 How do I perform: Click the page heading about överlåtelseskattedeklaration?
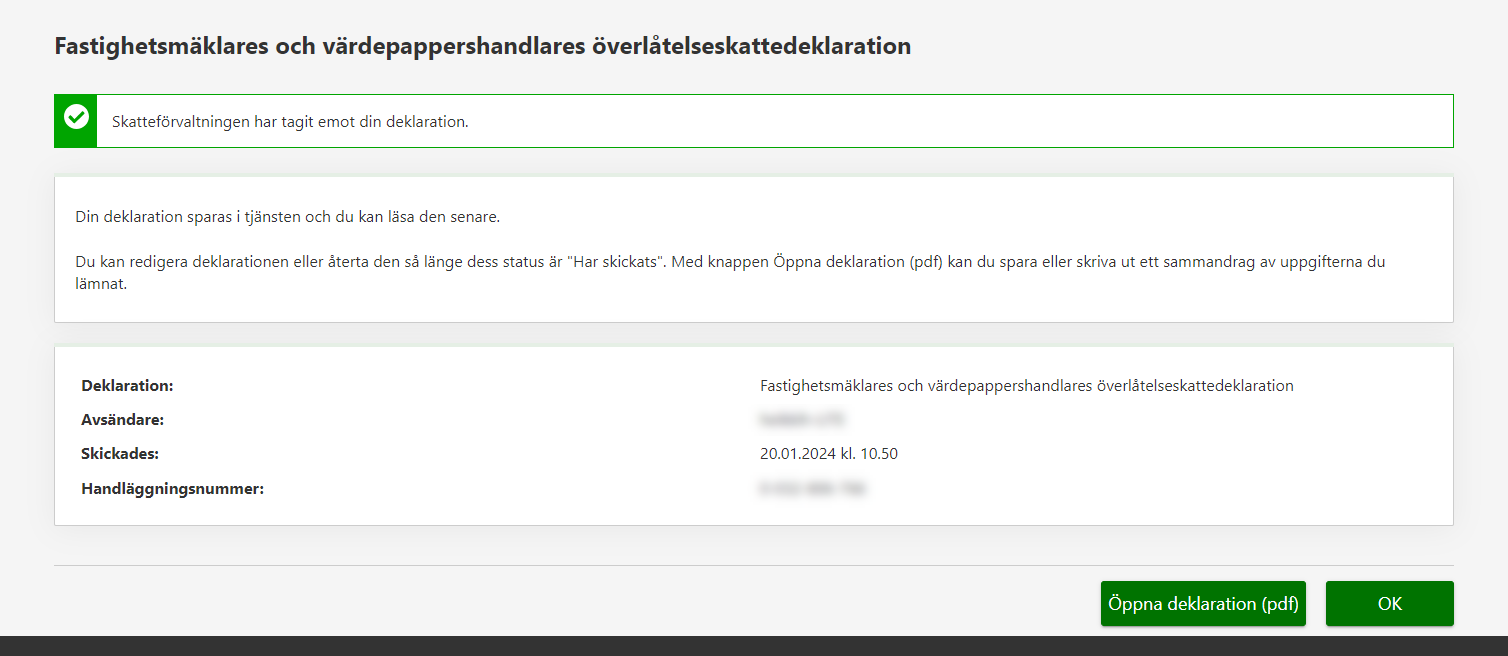[x=482, y=46]
